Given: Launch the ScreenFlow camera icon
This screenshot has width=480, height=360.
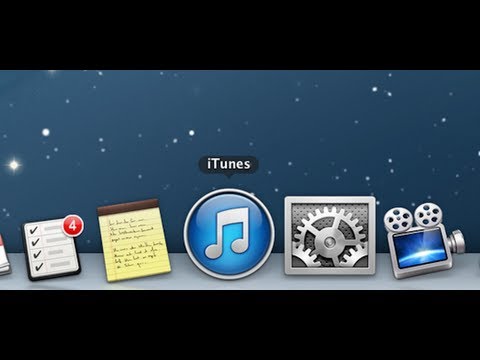Looking at the screenshot, I should click(424, 241).
